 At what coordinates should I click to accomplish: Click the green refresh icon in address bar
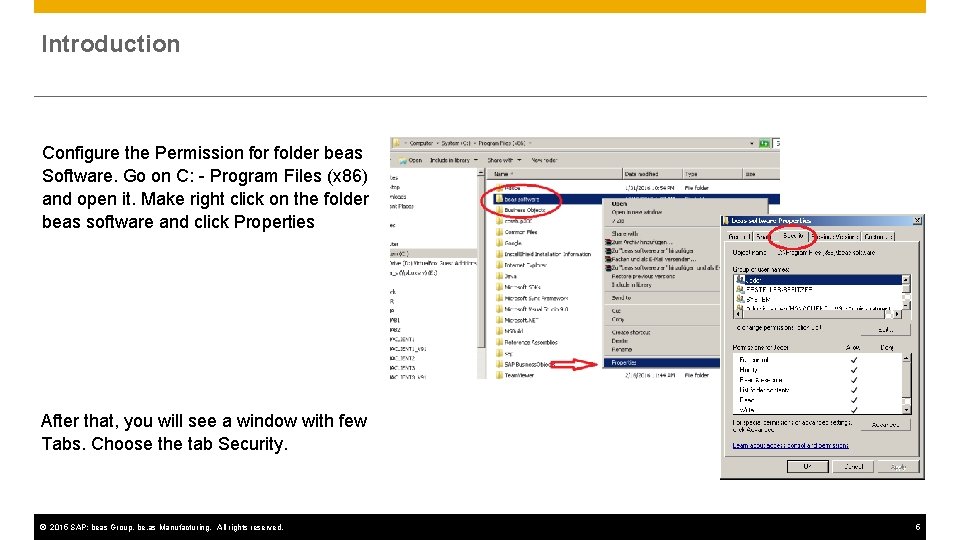pos(764,143)
